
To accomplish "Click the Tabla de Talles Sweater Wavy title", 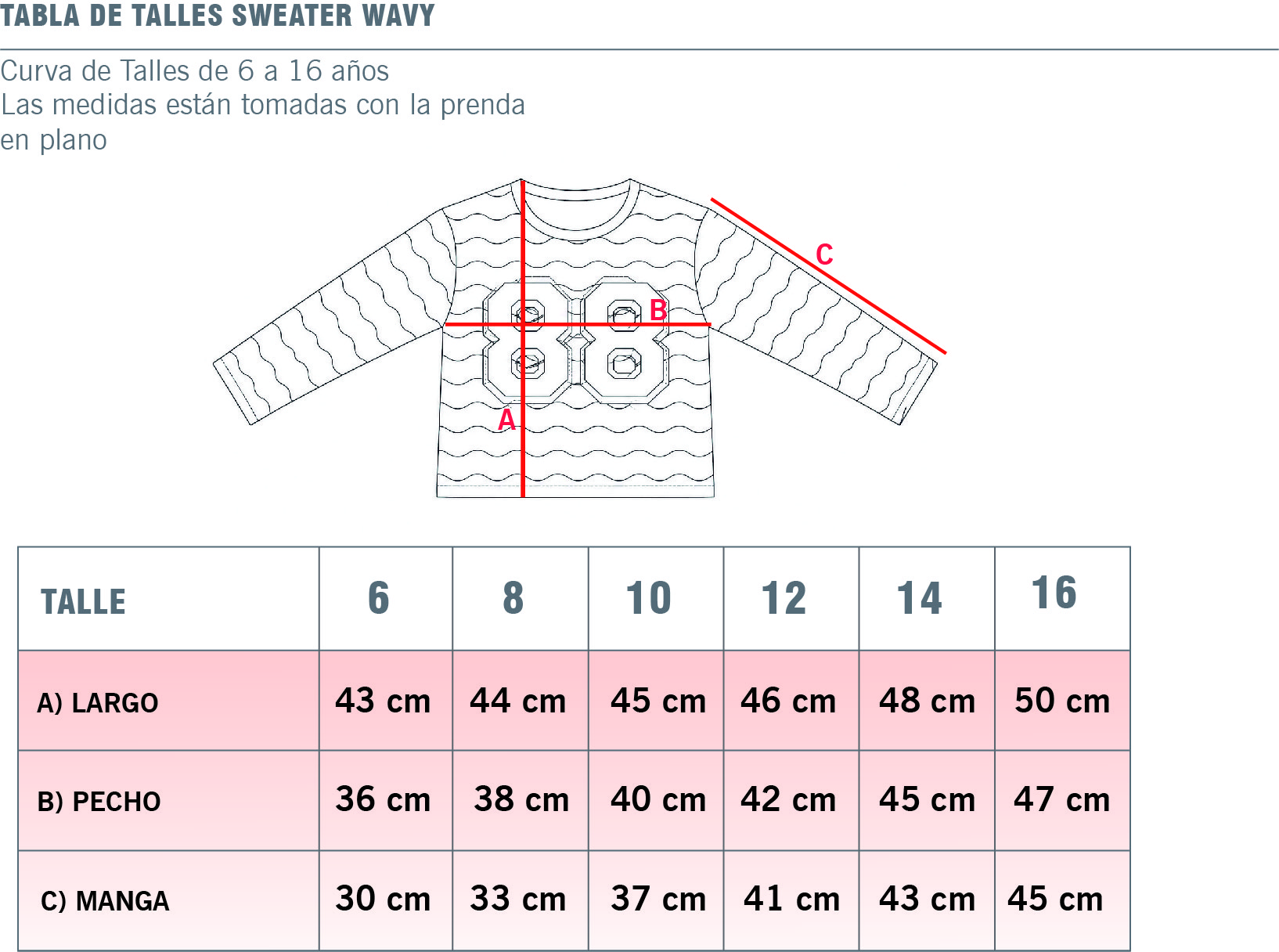I will tap(218, 15).
